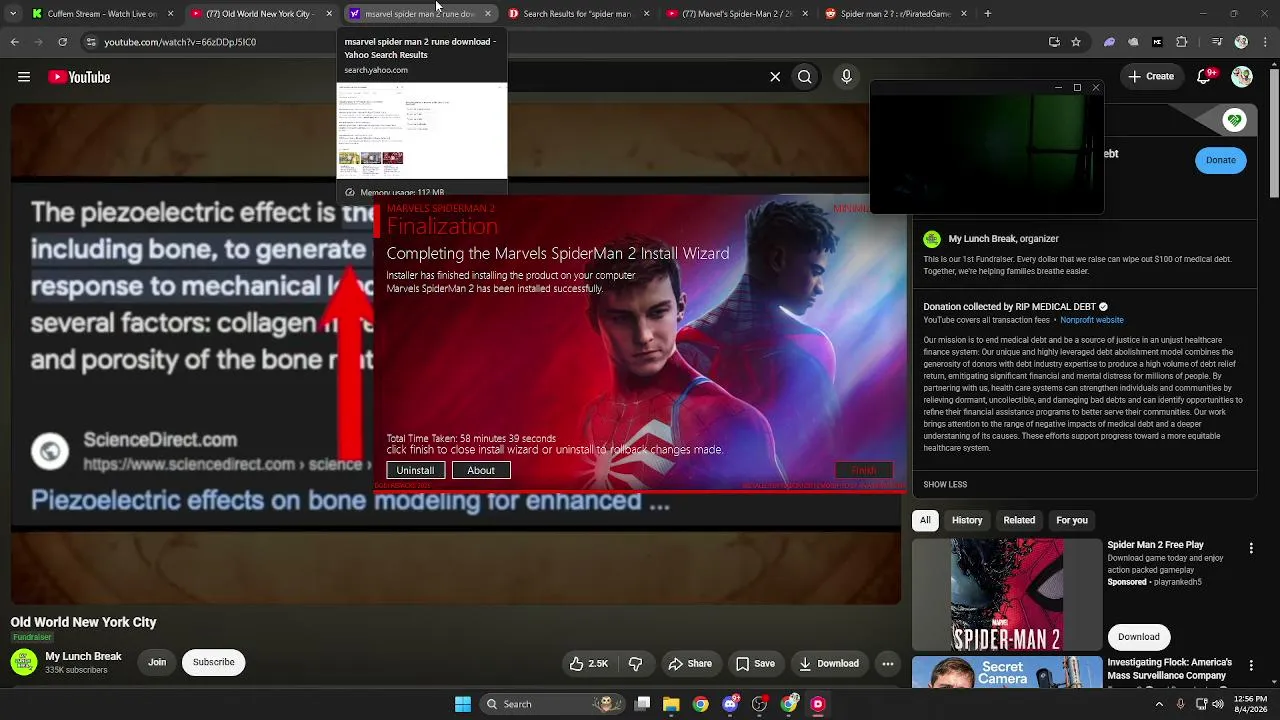Open Windows Start menu

[x=463, y=704]
